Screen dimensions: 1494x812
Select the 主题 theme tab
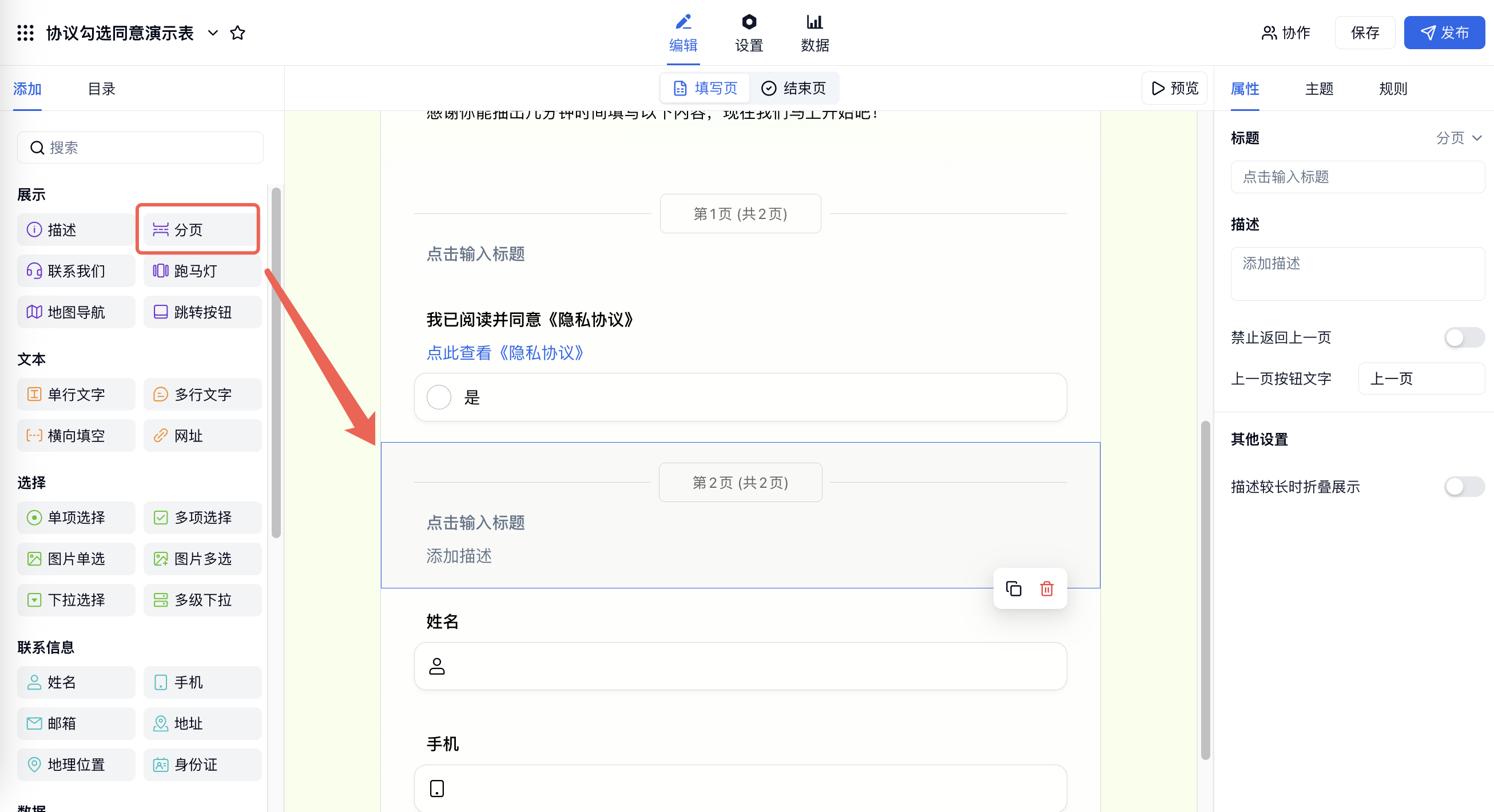point(1319,89)
